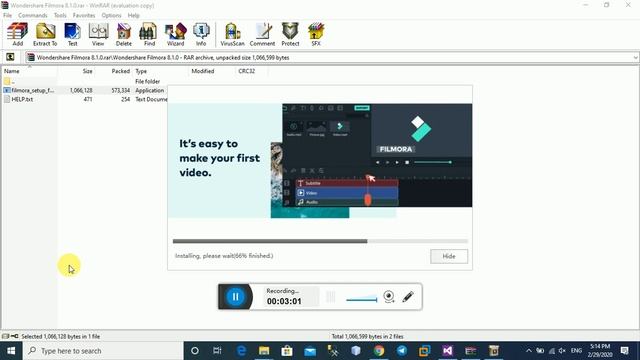Click the installation progress bar
The image size is (640, 360).
click(x=320, y=241)
